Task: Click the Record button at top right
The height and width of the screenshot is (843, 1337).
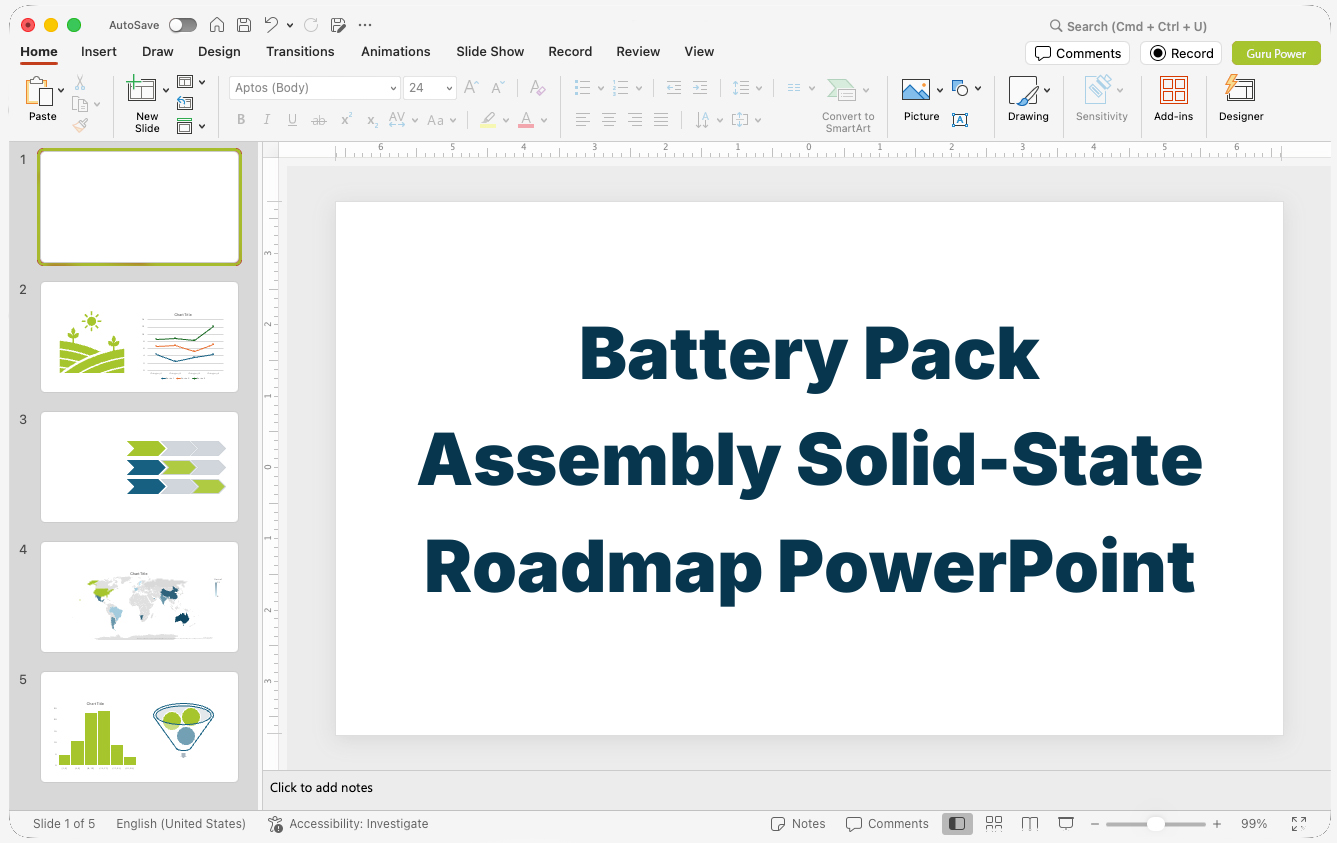Action: [x=1181, y=53]
